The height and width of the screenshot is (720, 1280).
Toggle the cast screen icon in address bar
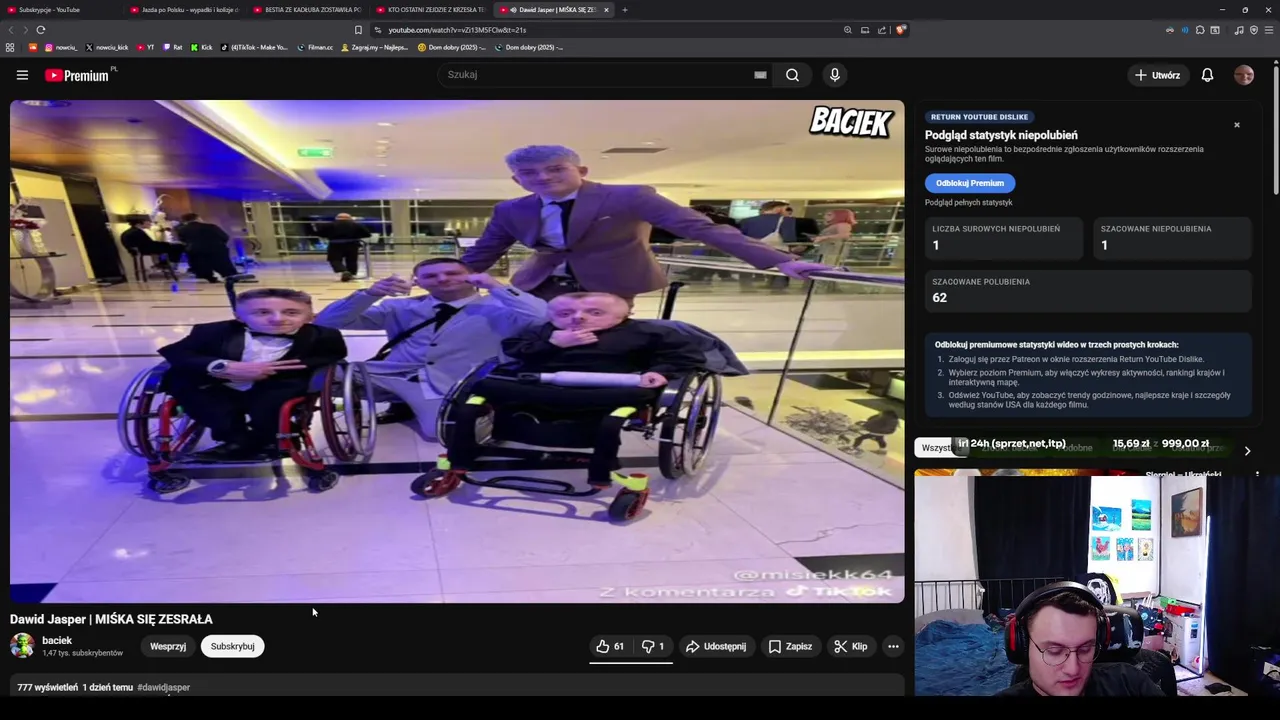click(865, 30)
